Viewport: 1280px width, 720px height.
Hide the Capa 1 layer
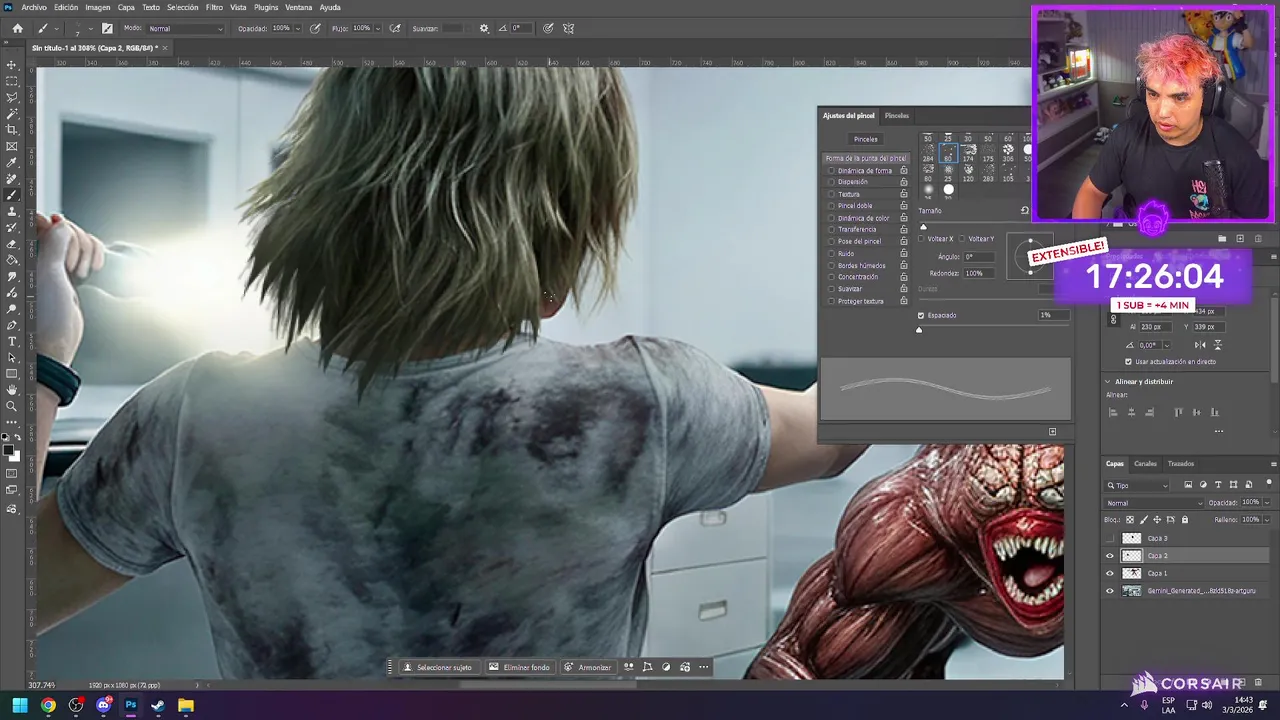[1109, 574]
